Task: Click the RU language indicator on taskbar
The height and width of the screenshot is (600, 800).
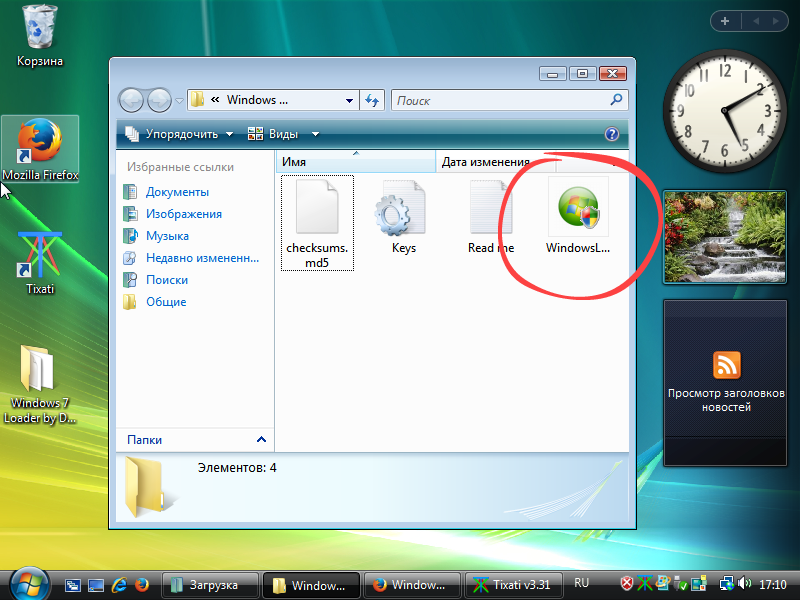Action: 581,583
